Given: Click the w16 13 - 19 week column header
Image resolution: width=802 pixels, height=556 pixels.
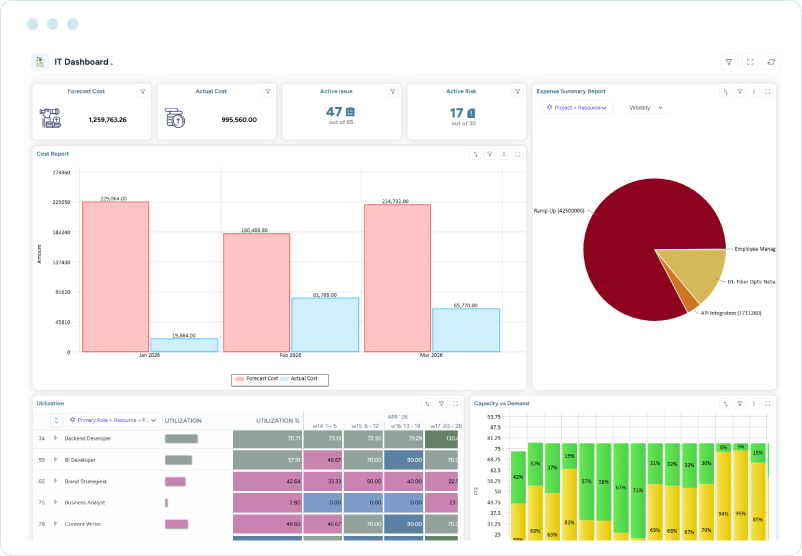Looking at the screenshot, I should click(x=405, y=426).
